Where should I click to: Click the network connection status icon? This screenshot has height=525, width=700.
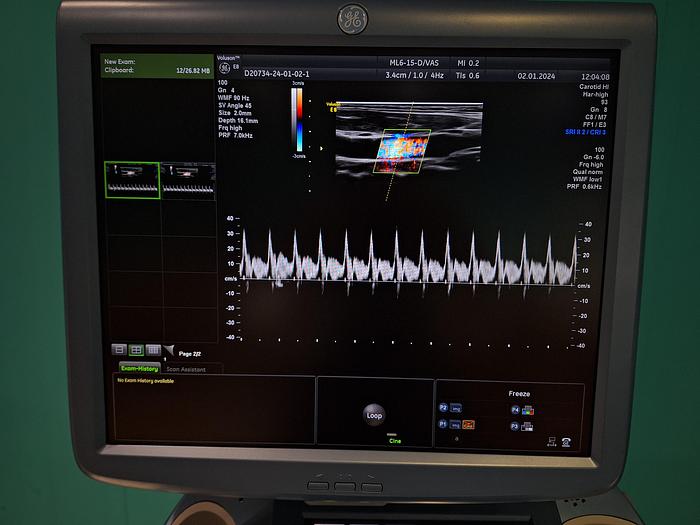coord(551,442)
